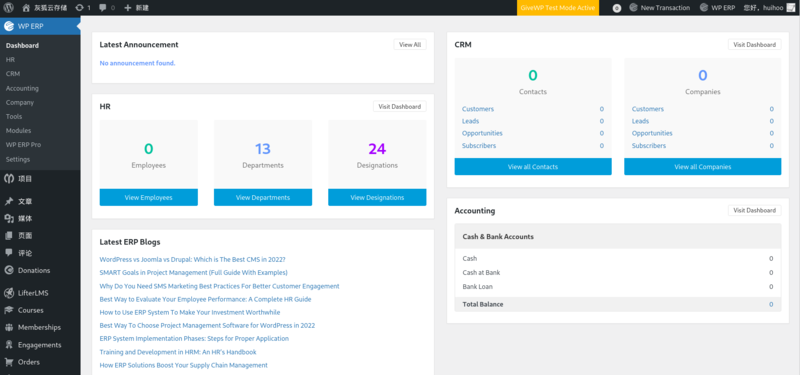This screenshot has height=375, width=800.
Task: Click View Designations button
Action: tap(377, 197)
